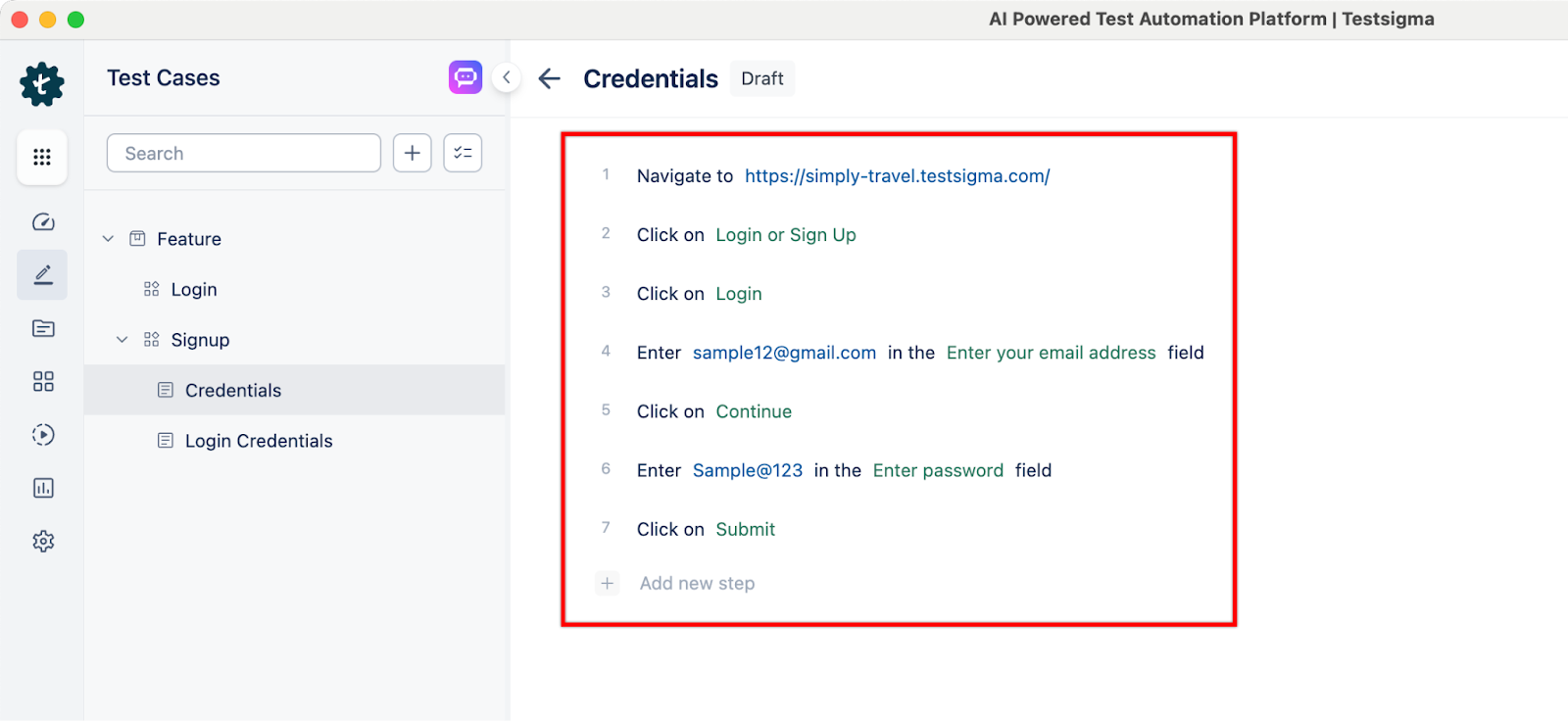This screenshot has height=721, width=1568.
Task: Open the folder icon in left sidebar
Action: pos(43,328)
